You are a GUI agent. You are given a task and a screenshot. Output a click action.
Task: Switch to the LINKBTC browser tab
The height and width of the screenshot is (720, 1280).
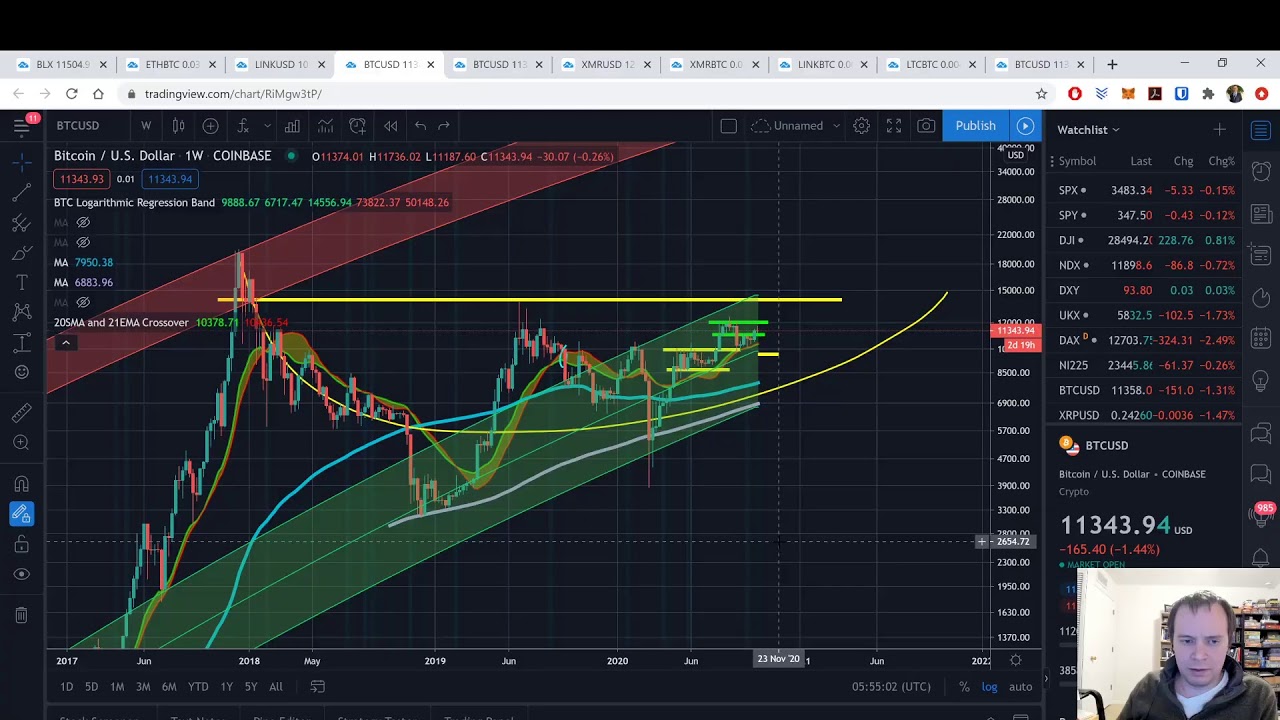823,64
